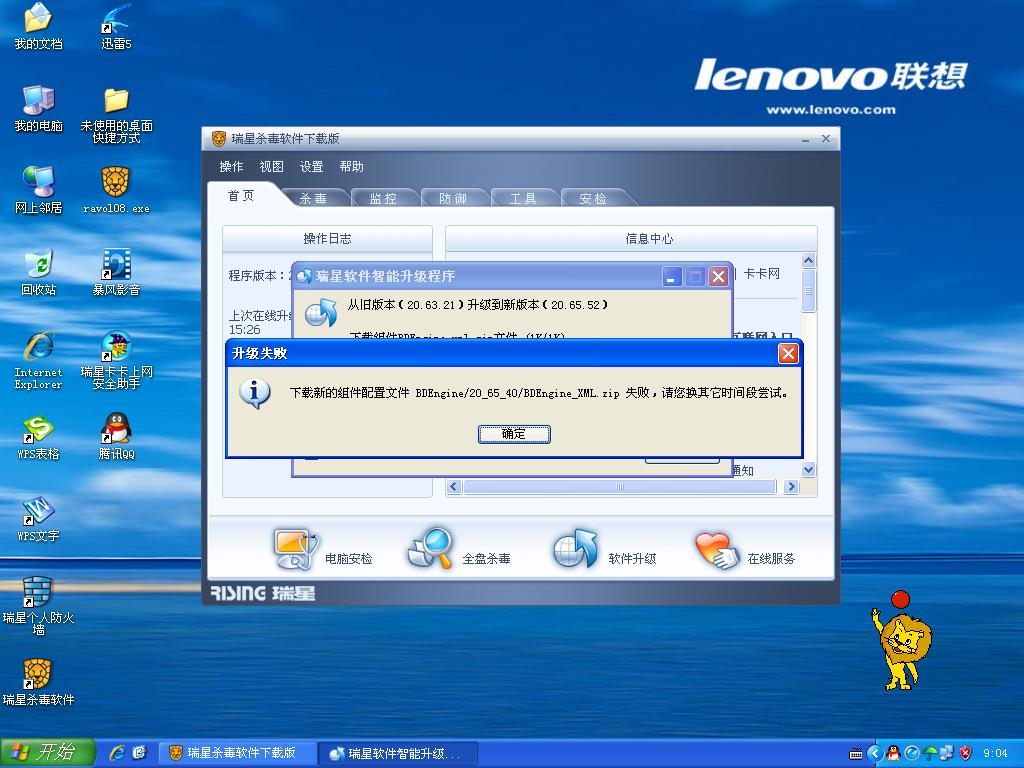Click the 电脑安检 computer checkup icon
The height and width of the screenshot is (768, 1024).
[x=296, y=550]
